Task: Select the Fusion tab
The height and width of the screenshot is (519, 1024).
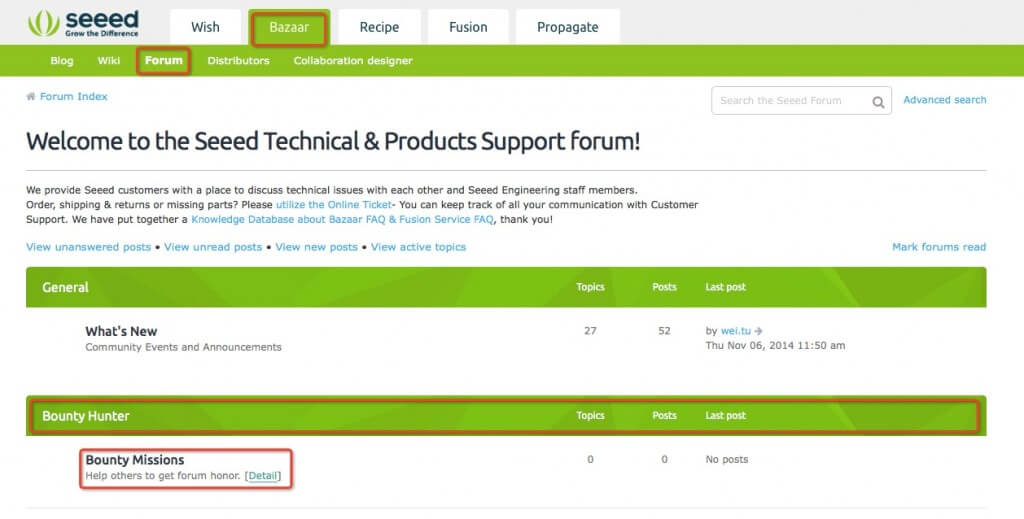Action: click(468, 27)
